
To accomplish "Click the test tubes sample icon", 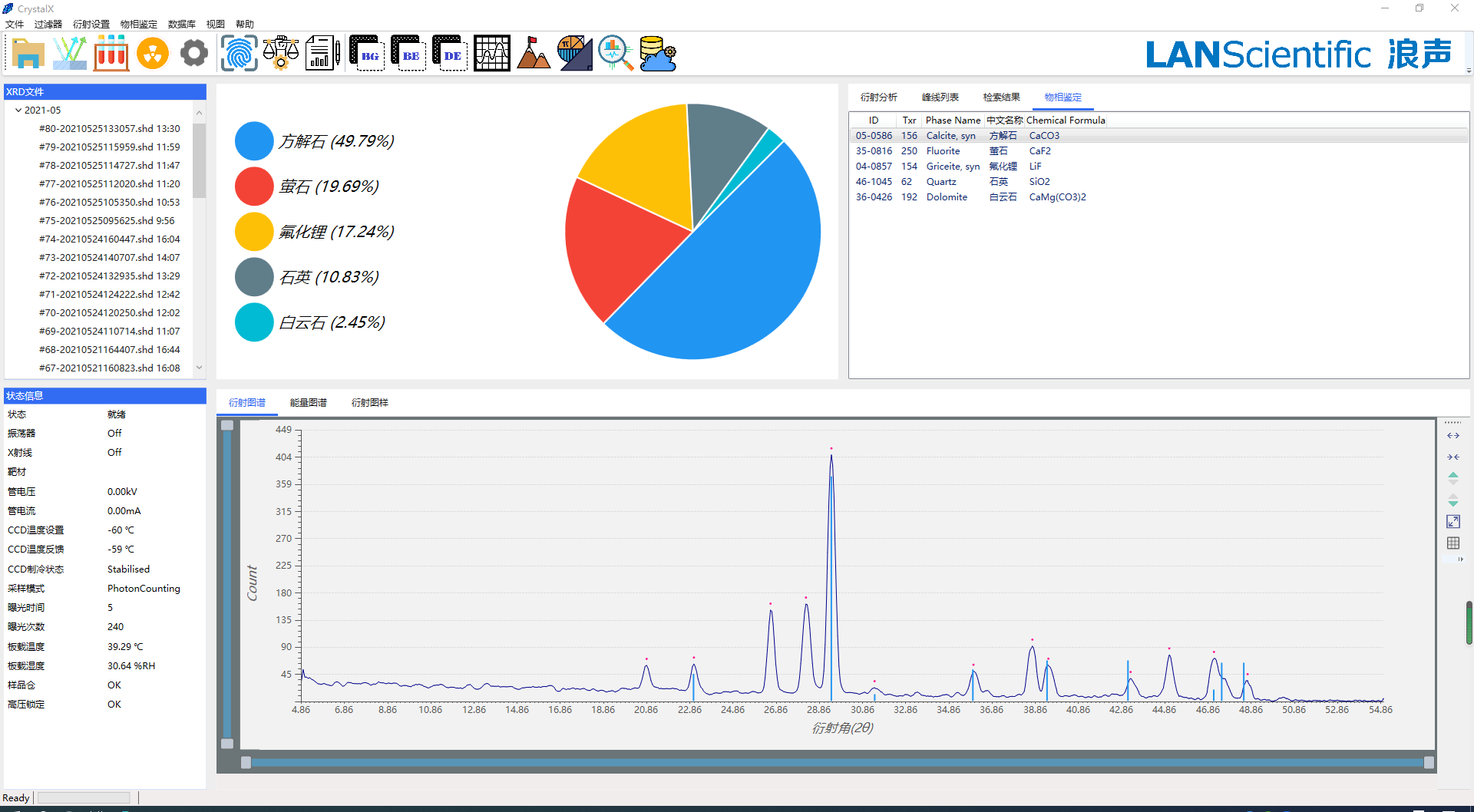I will [x=111, y=54].
